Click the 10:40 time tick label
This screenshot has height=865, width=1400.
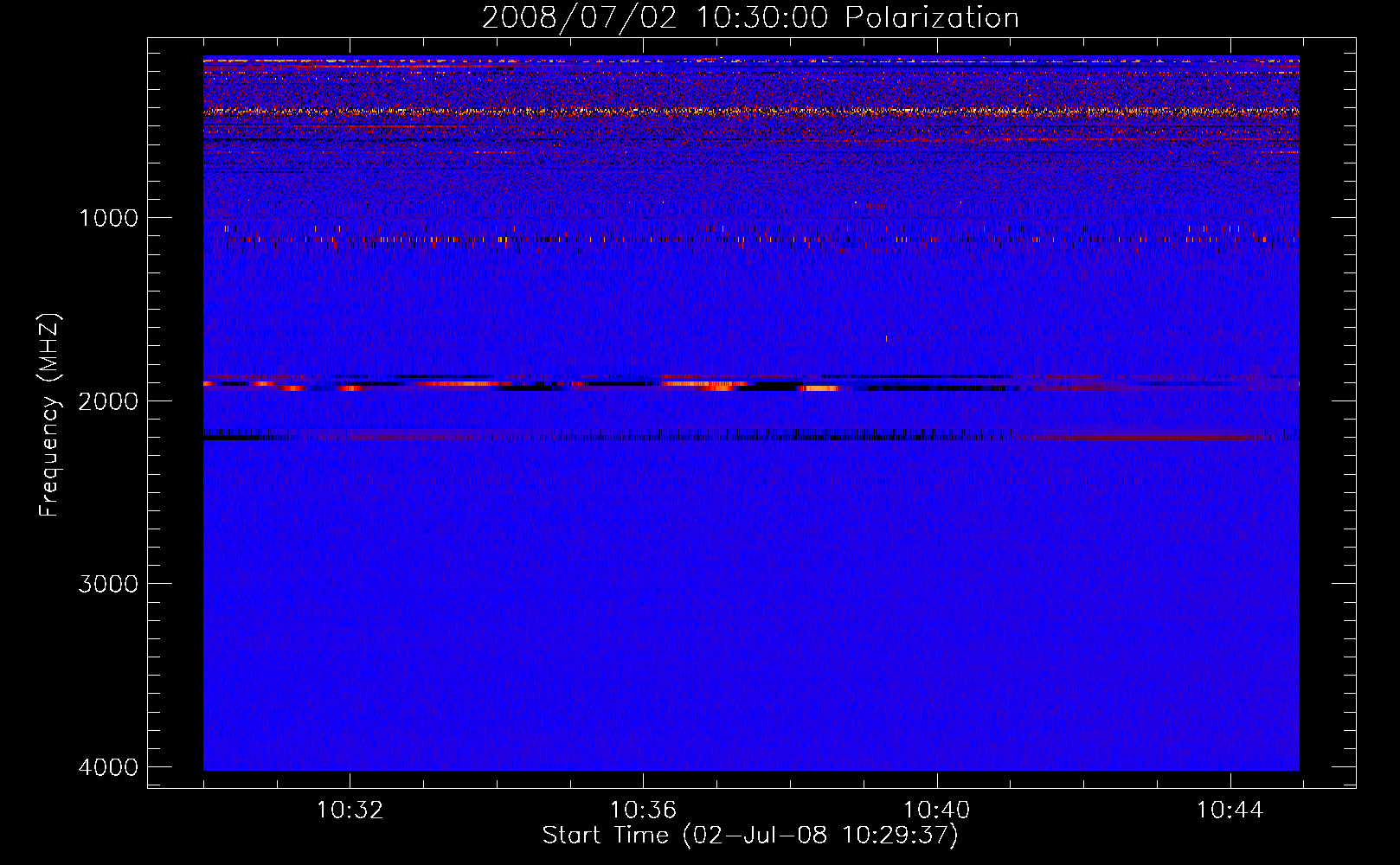937,811
